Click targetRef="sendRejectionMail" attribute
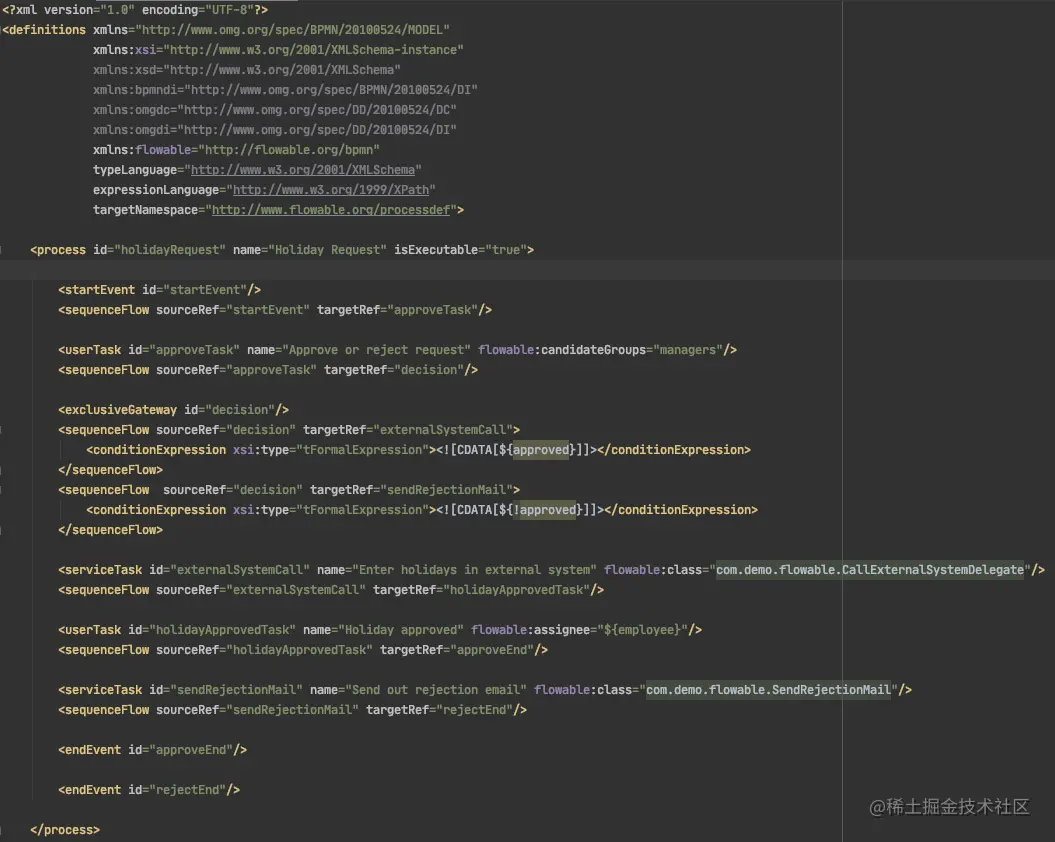 411,490
